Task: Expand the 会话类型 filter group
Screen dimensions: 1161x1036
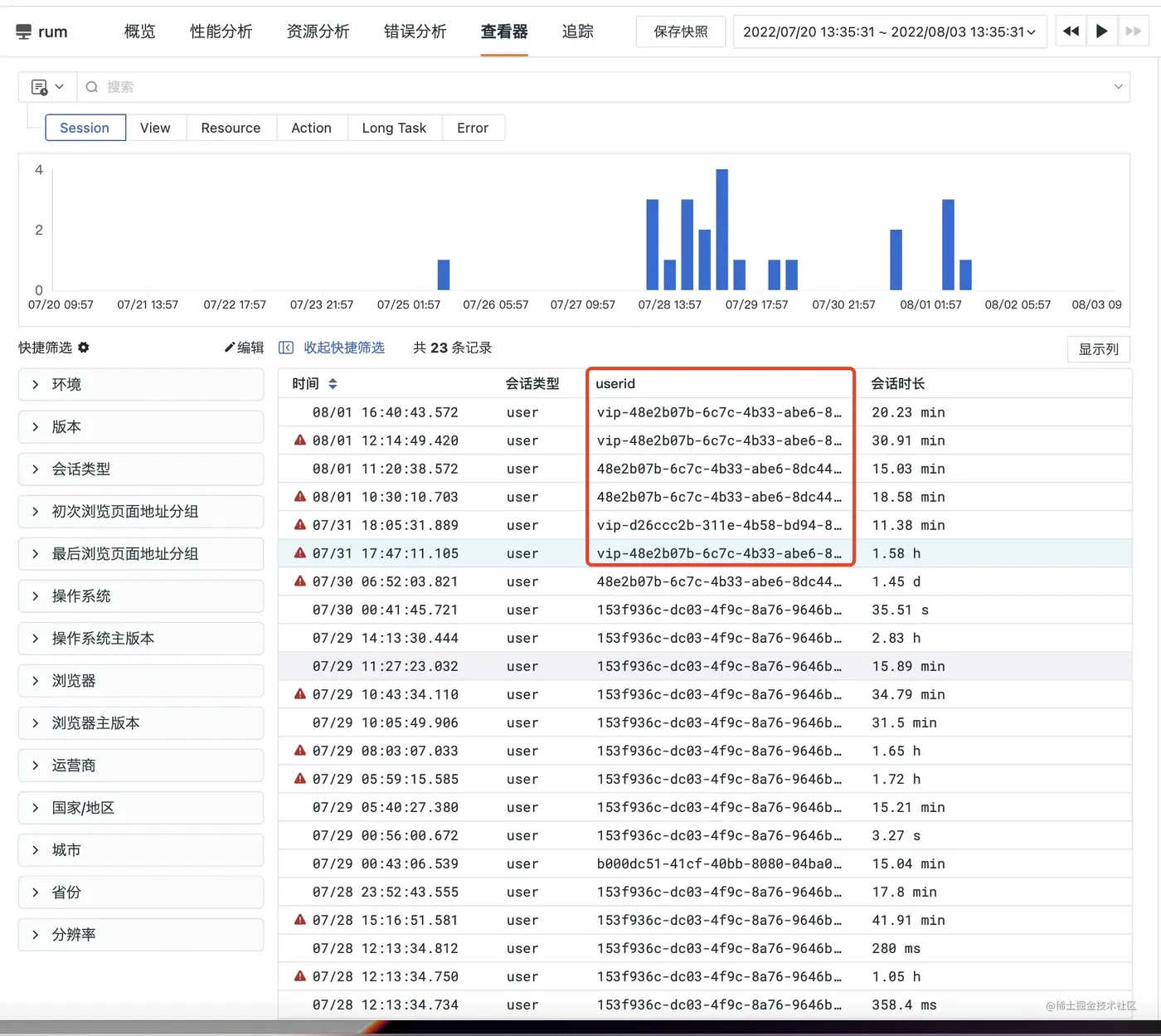Action: [141, 469]
